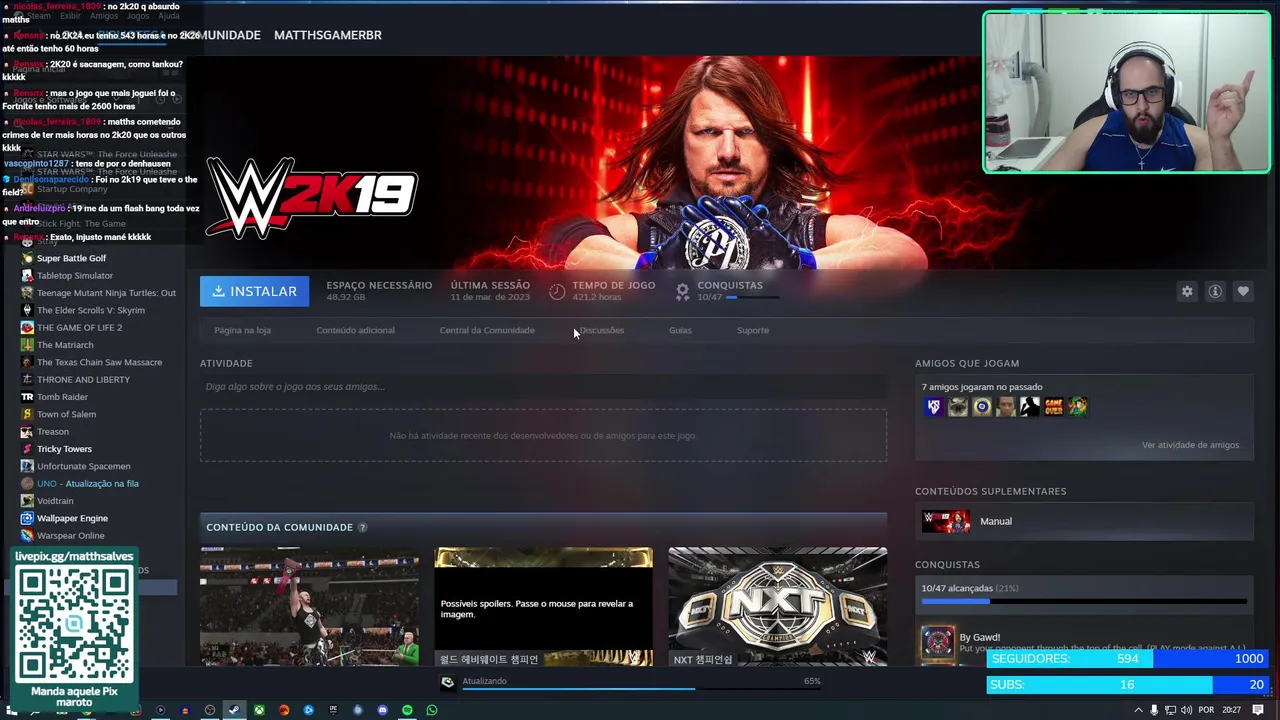Select Warspear Online in library
This screenshot has height=720, width=1280.
click(x=70, y=535)
